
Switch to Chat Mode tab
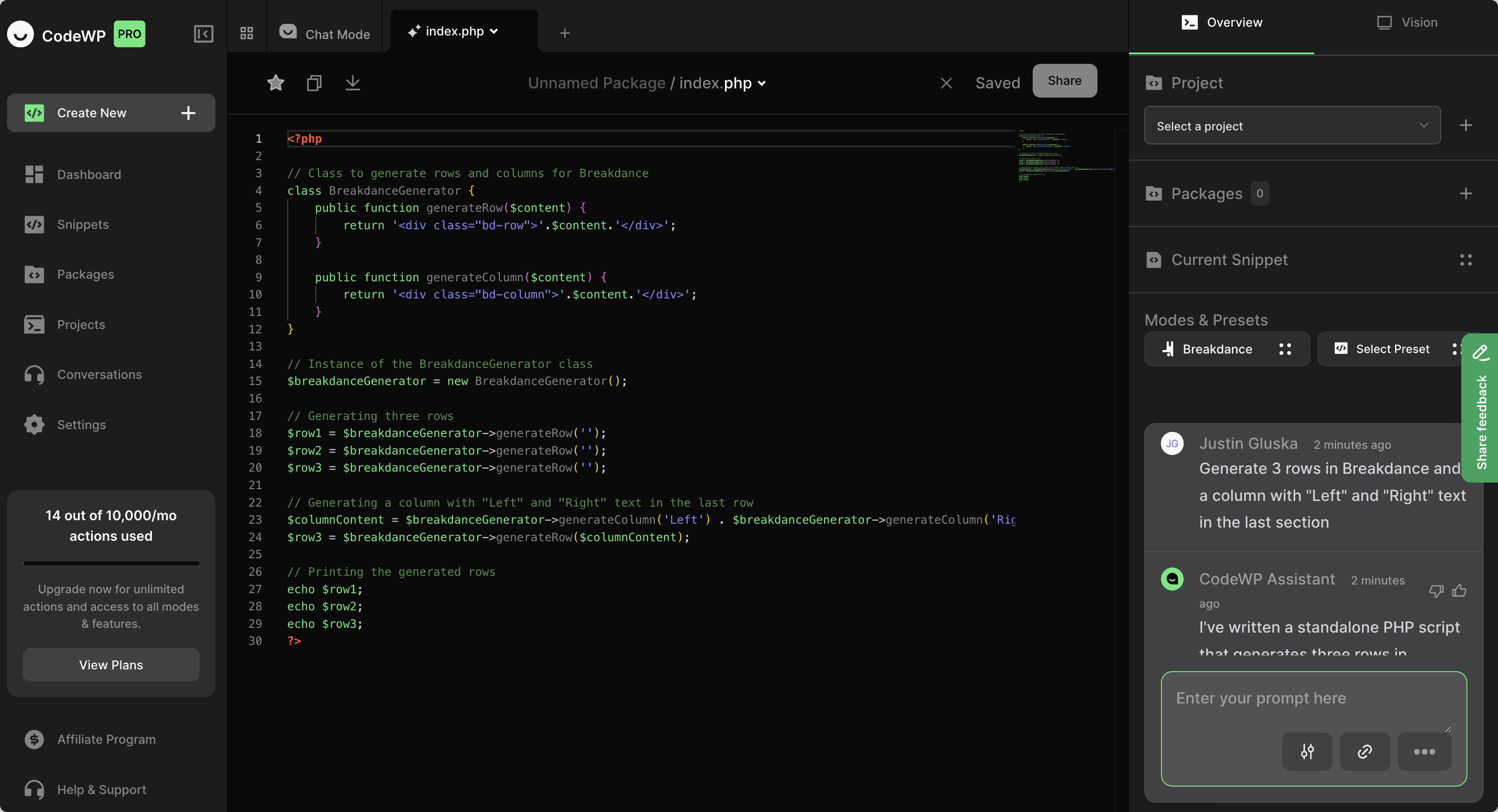pos(325,34)
